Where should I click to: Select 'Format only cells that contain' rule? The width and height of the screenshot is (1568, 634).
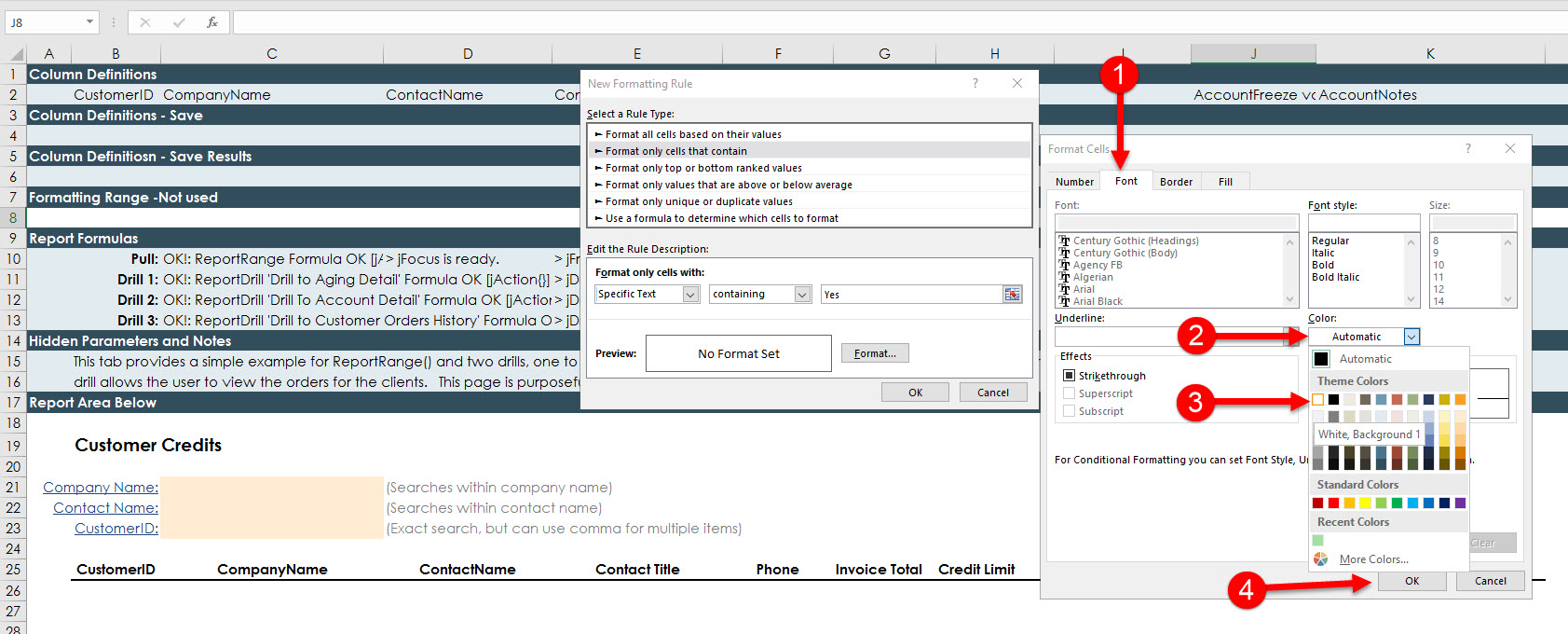click(x=810, y=151)
